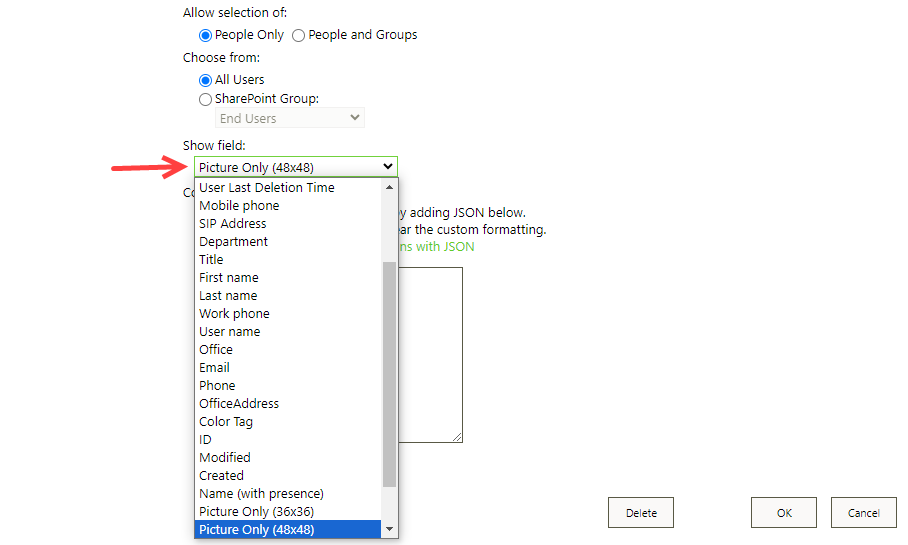Image resolution: width=908 pixels, height=545 pixels.
Task: Choose the All Users radio option
Action: (205, 80)
